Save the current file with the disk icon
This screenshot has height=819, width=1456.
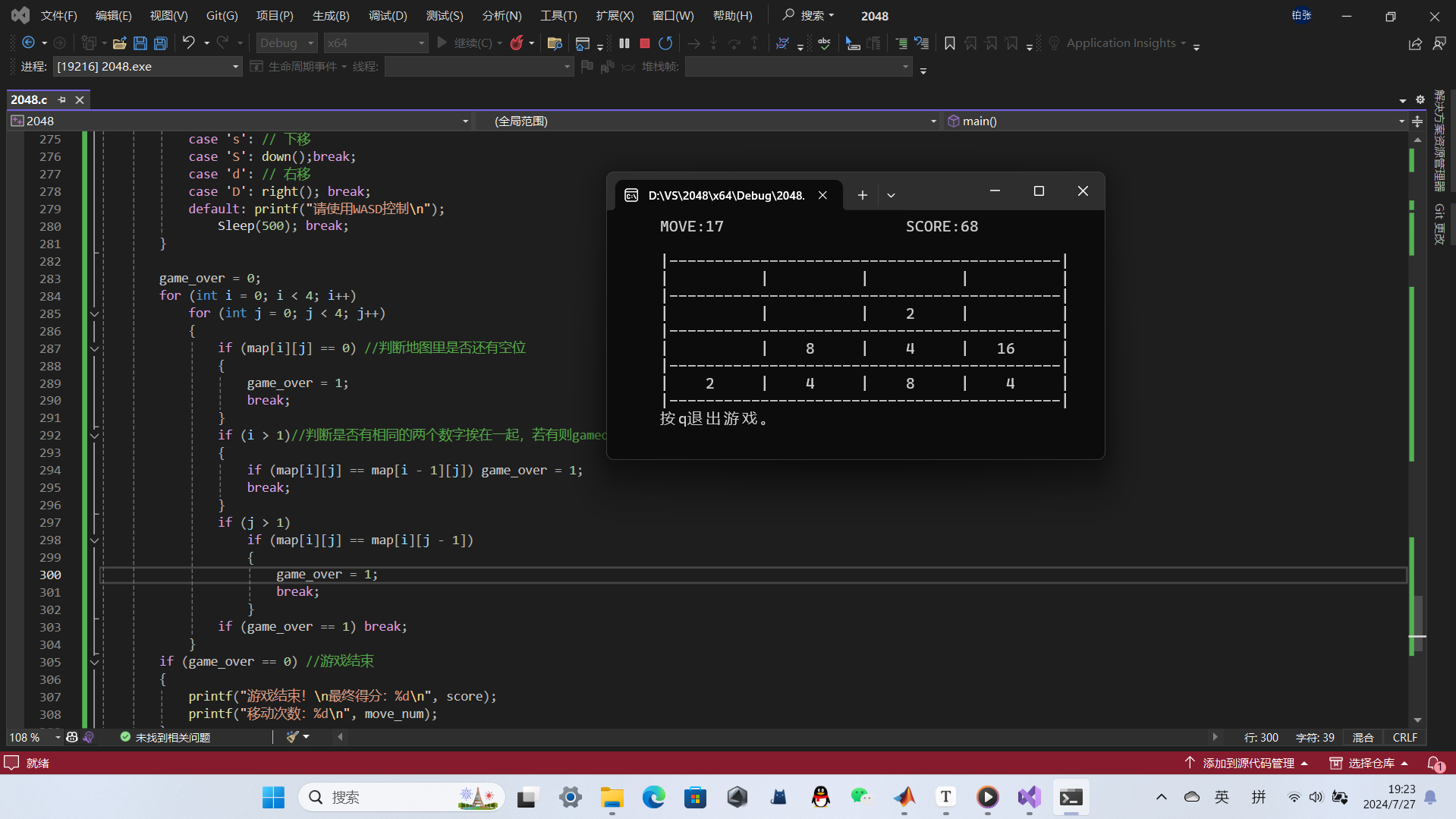click(140, 43)
